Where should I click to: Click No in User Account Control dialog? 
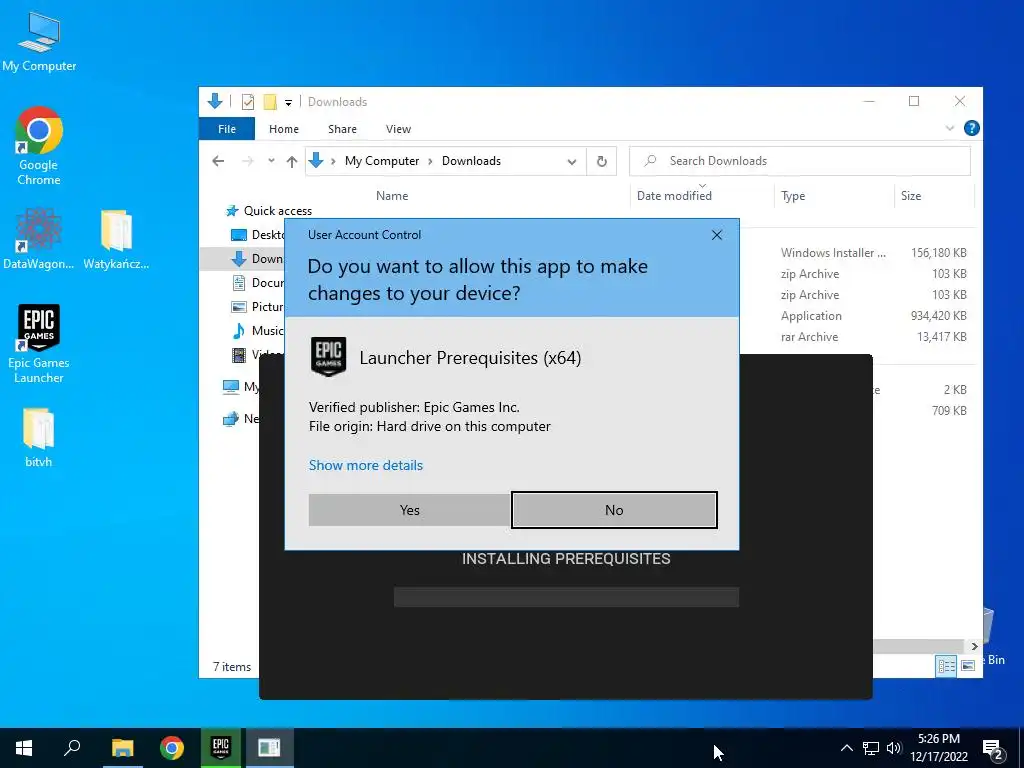[614, 510]
